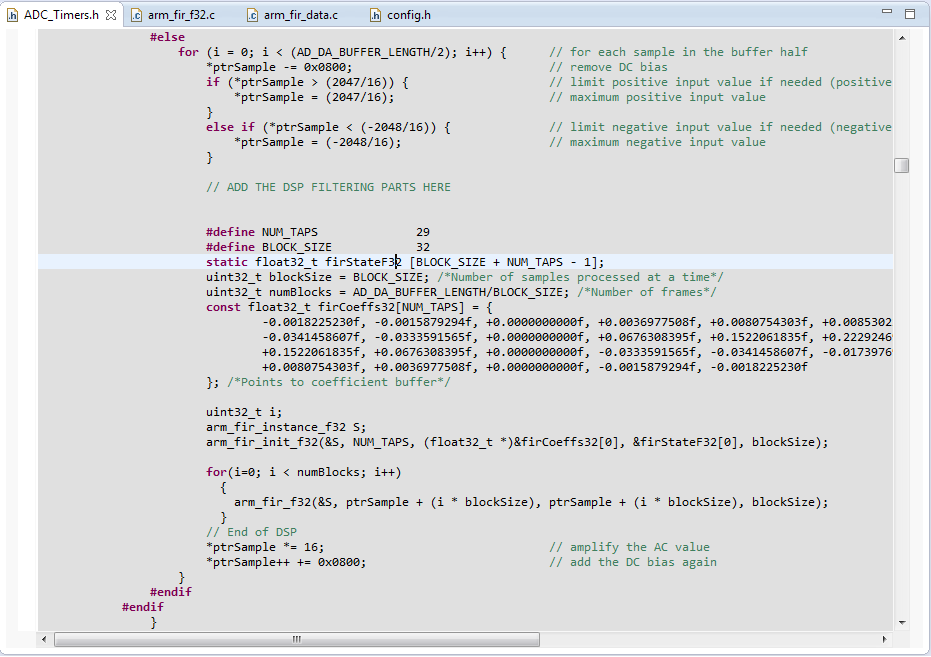Click the '// amplify the AC value' comment
The image size is (931, 657).
[629, 547]
